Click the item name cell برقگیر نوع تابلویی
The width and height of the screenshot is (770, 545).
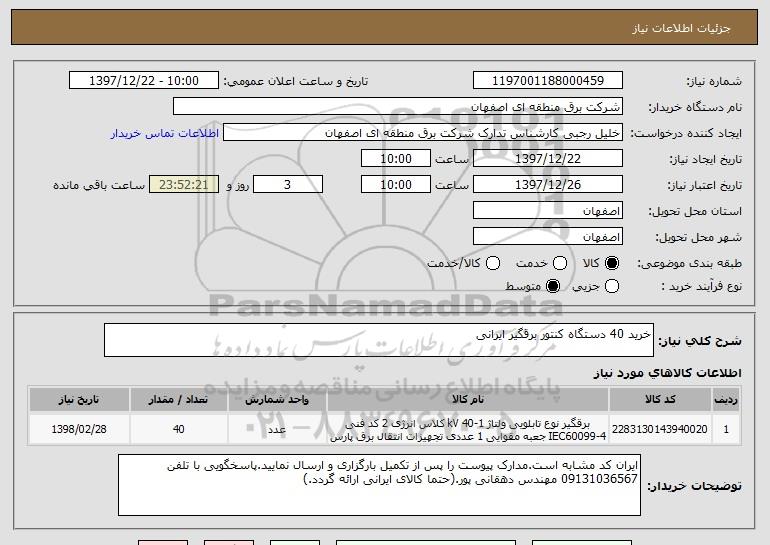[x=468, y=429]
